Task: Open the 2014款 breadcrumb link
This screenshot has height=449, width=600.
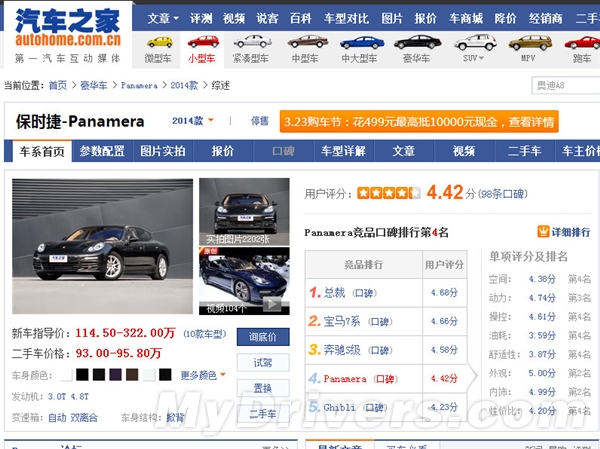Action: coord(184,85)
